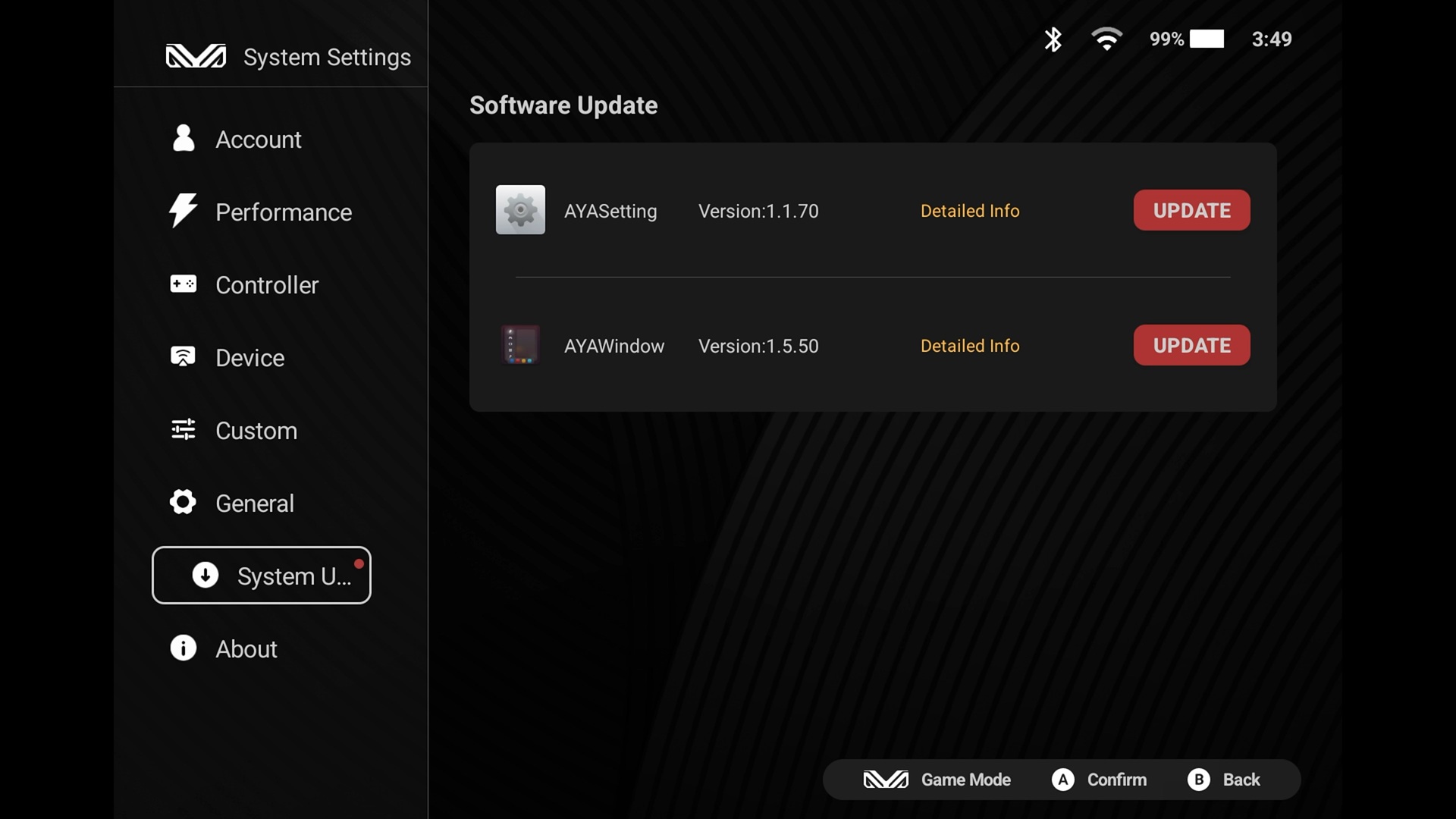
Task: Open the Performance settings section
Action: (283, 212)
